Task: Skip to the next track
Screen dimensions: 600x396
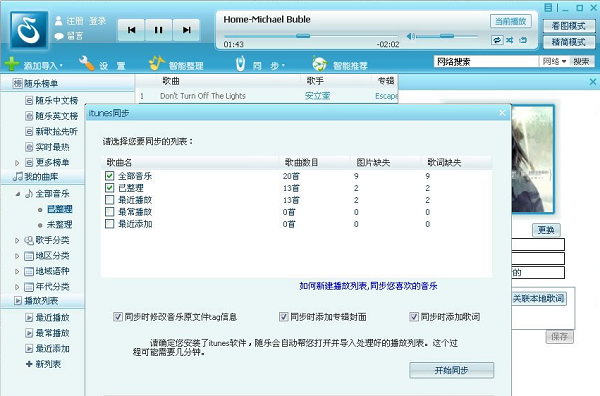Action: (x=186, y=30)
